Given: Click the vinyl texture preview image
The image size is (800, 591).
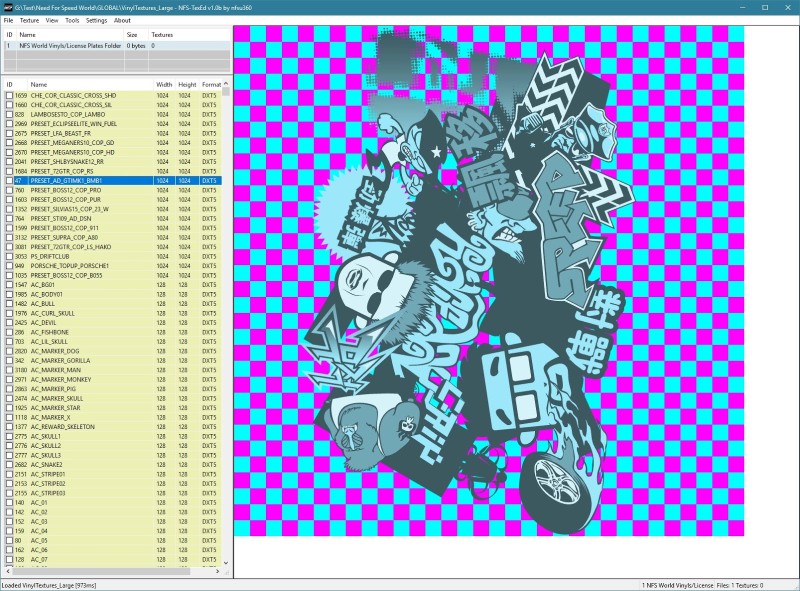Looking at the screenshot, I should click(489, 281).
